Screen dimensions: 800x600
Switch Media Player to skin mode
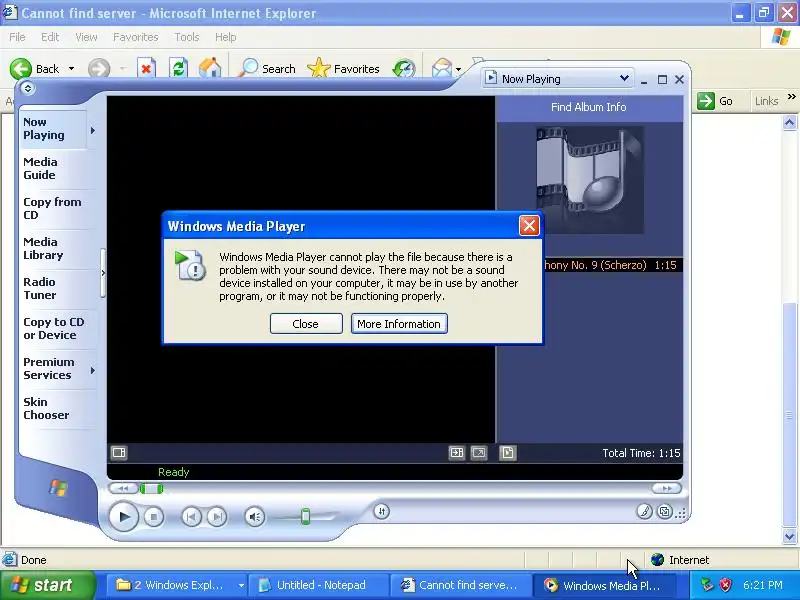[664, 511]
